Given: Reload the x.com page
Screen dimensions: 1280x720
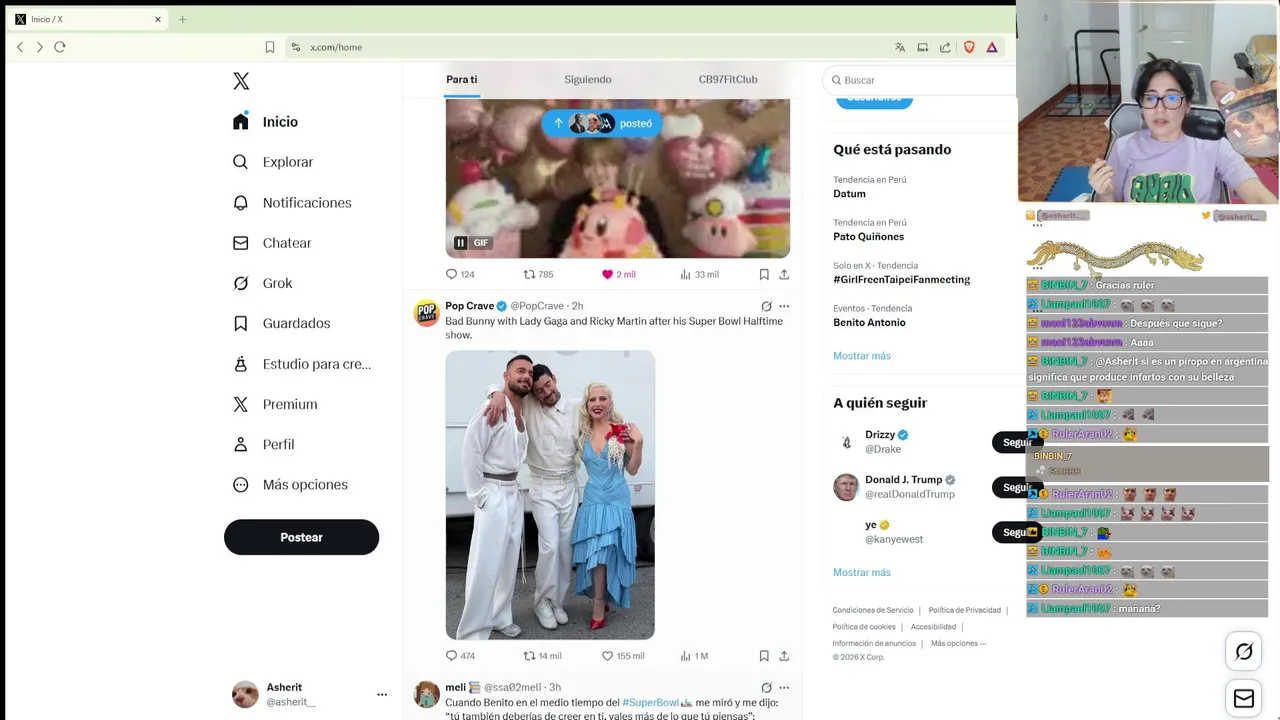Looking at the screenshot, I should click(60, 47).
